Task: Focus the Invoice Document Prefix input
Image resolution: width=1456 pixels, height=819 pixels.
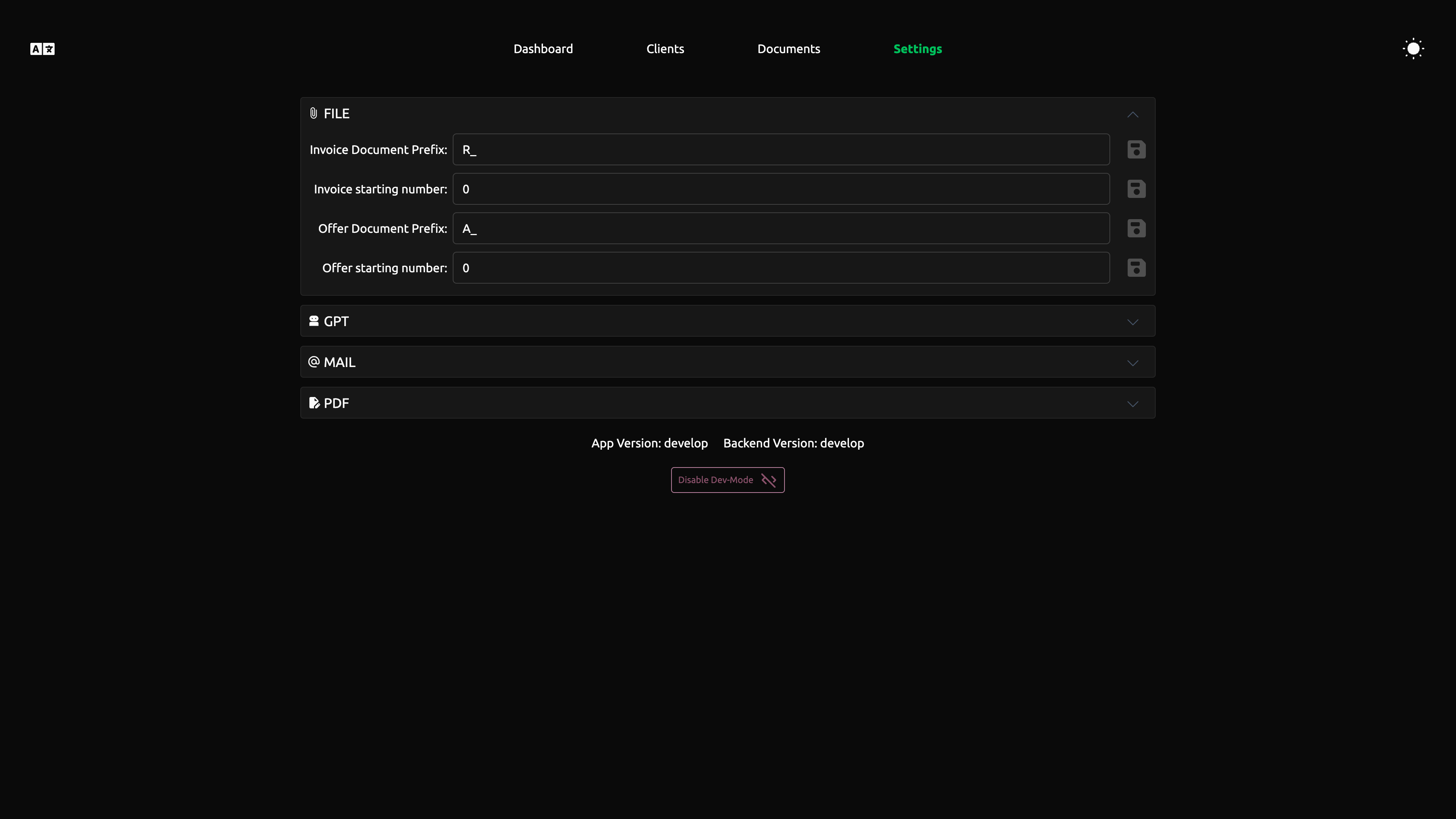Action: [x=781, y=150]
